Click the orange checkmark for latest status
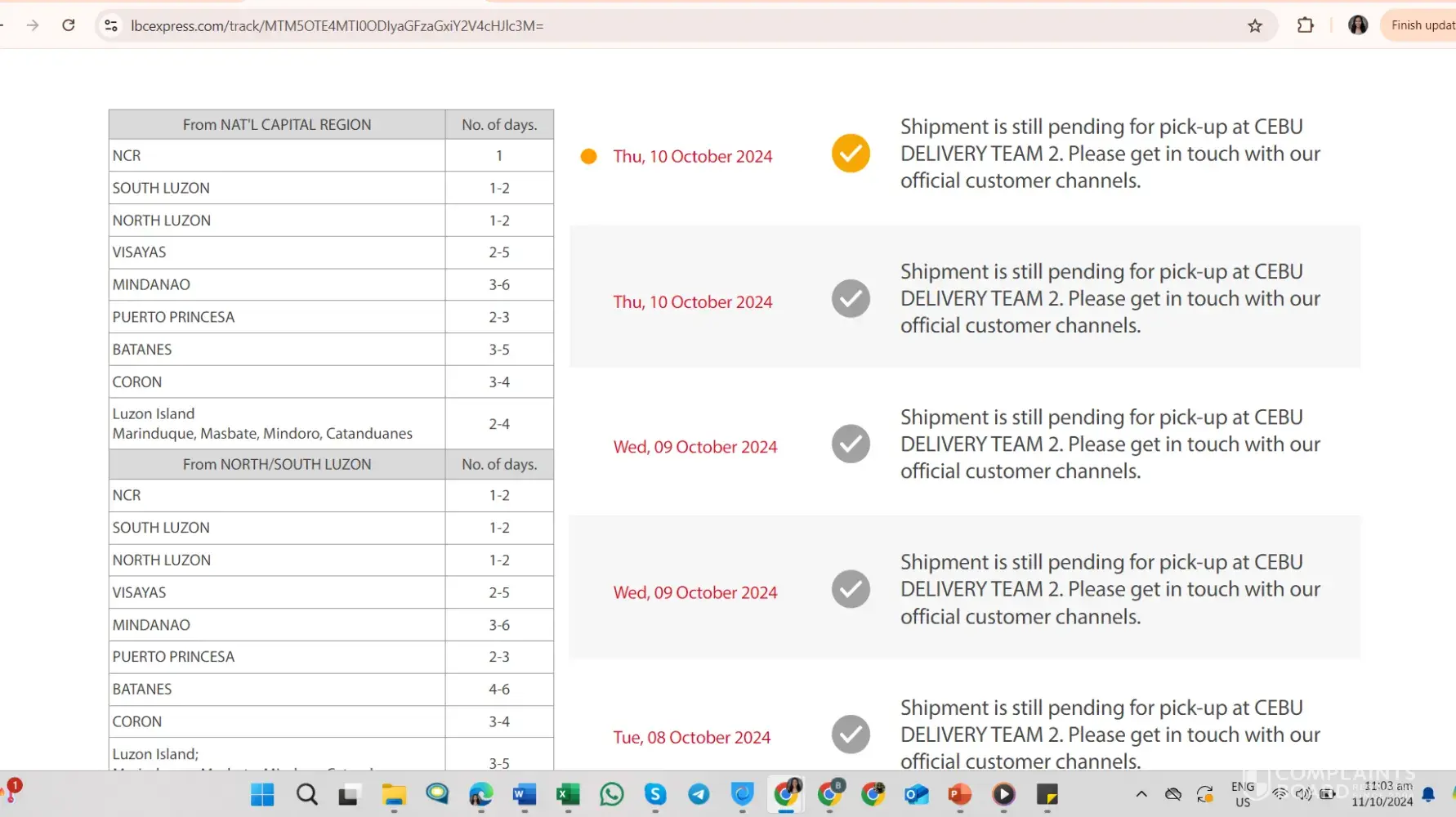This screenshot has width=1456, height=817. 851,154
